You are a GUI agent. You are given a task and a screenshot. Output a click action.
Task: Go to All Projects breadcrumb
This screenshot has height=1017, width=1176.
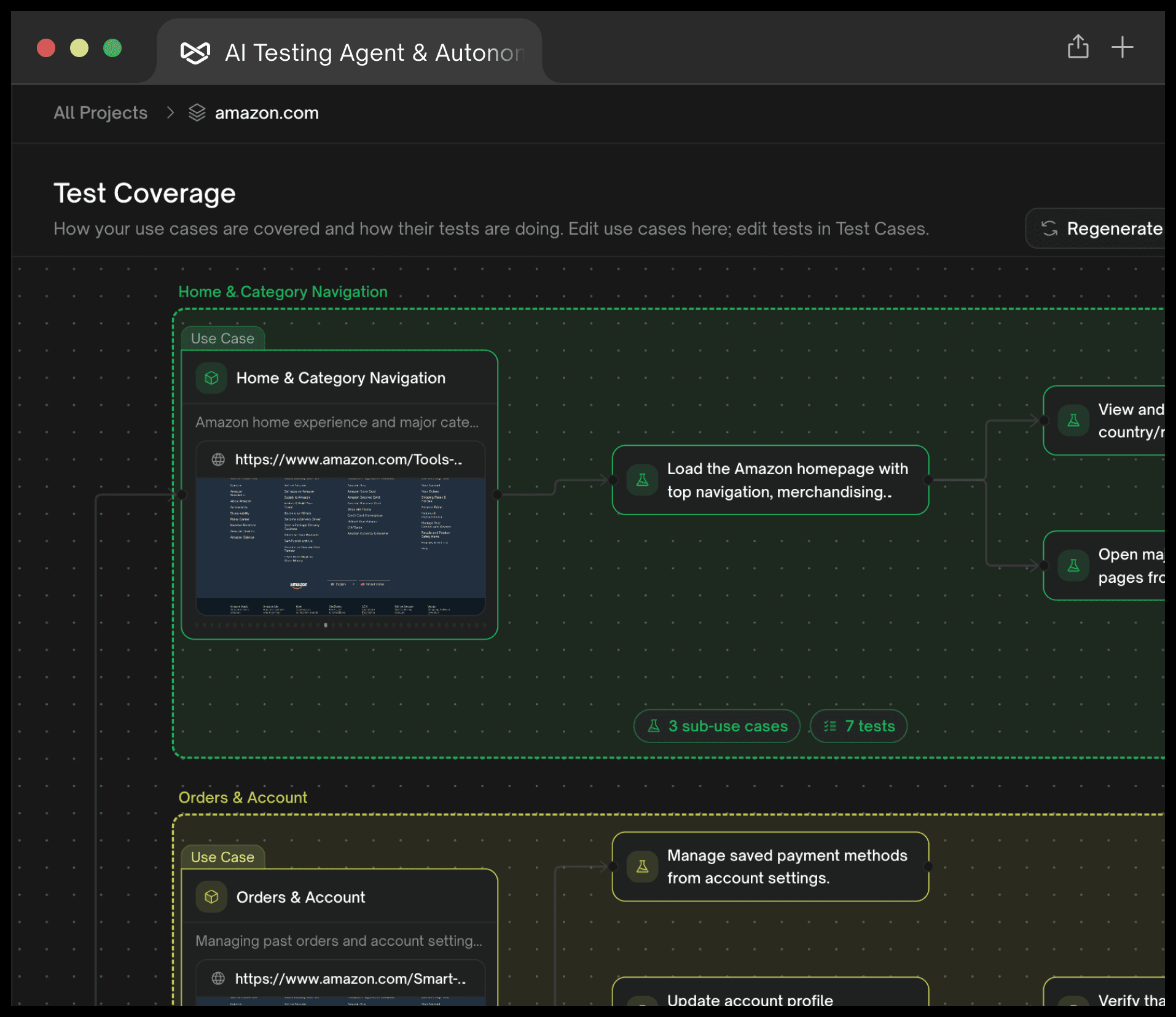100,113
